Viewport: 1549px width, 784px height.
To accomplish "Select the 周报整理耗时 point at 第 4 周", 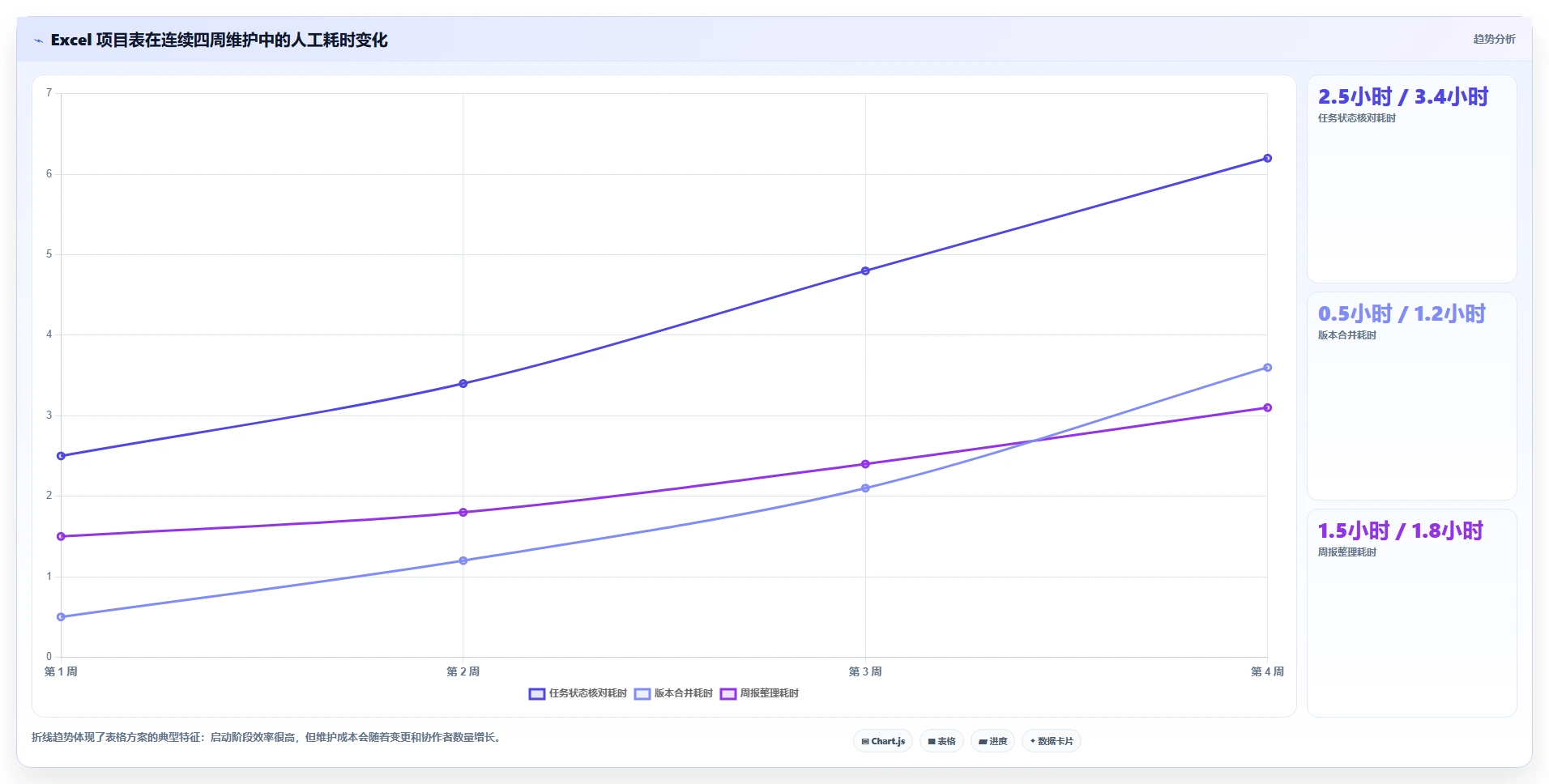I will 1267,407.
